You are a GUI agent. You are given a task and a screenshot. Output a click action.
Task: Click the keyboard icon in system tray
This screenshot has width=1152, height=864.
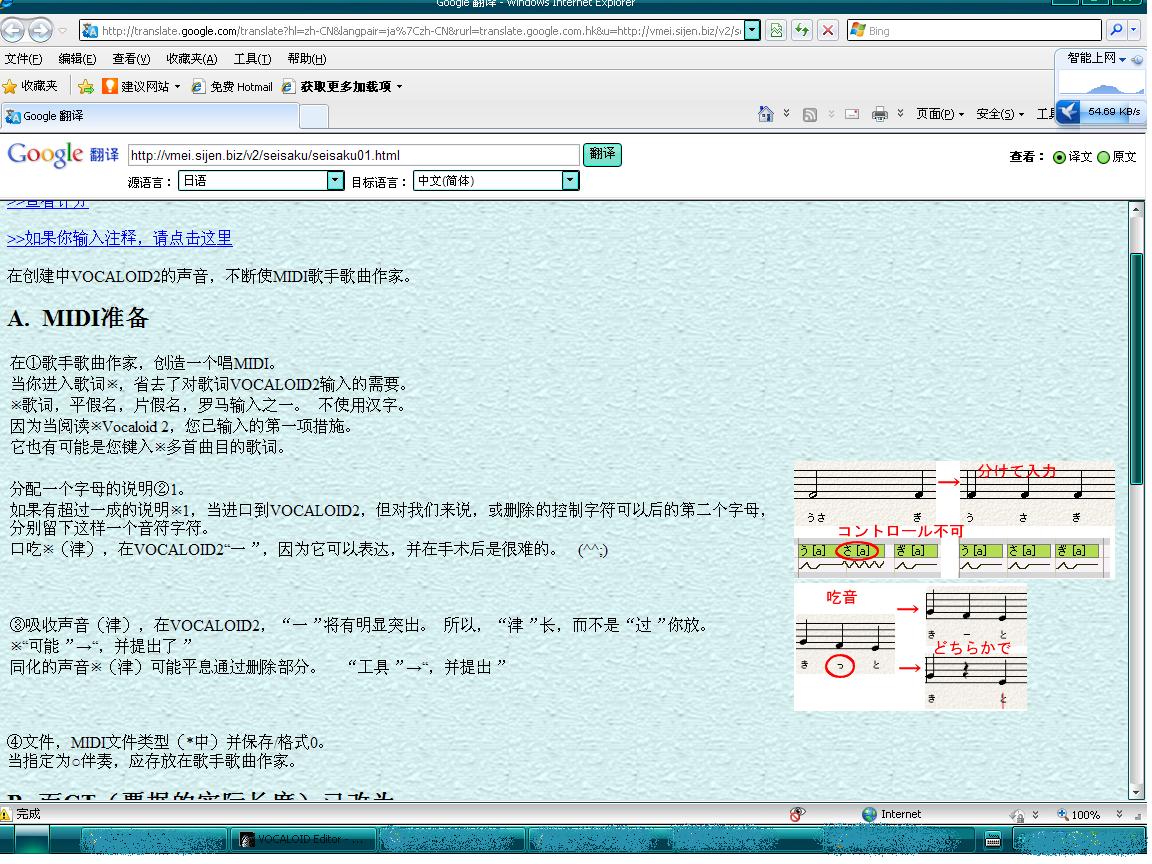(x=993, y=839)
